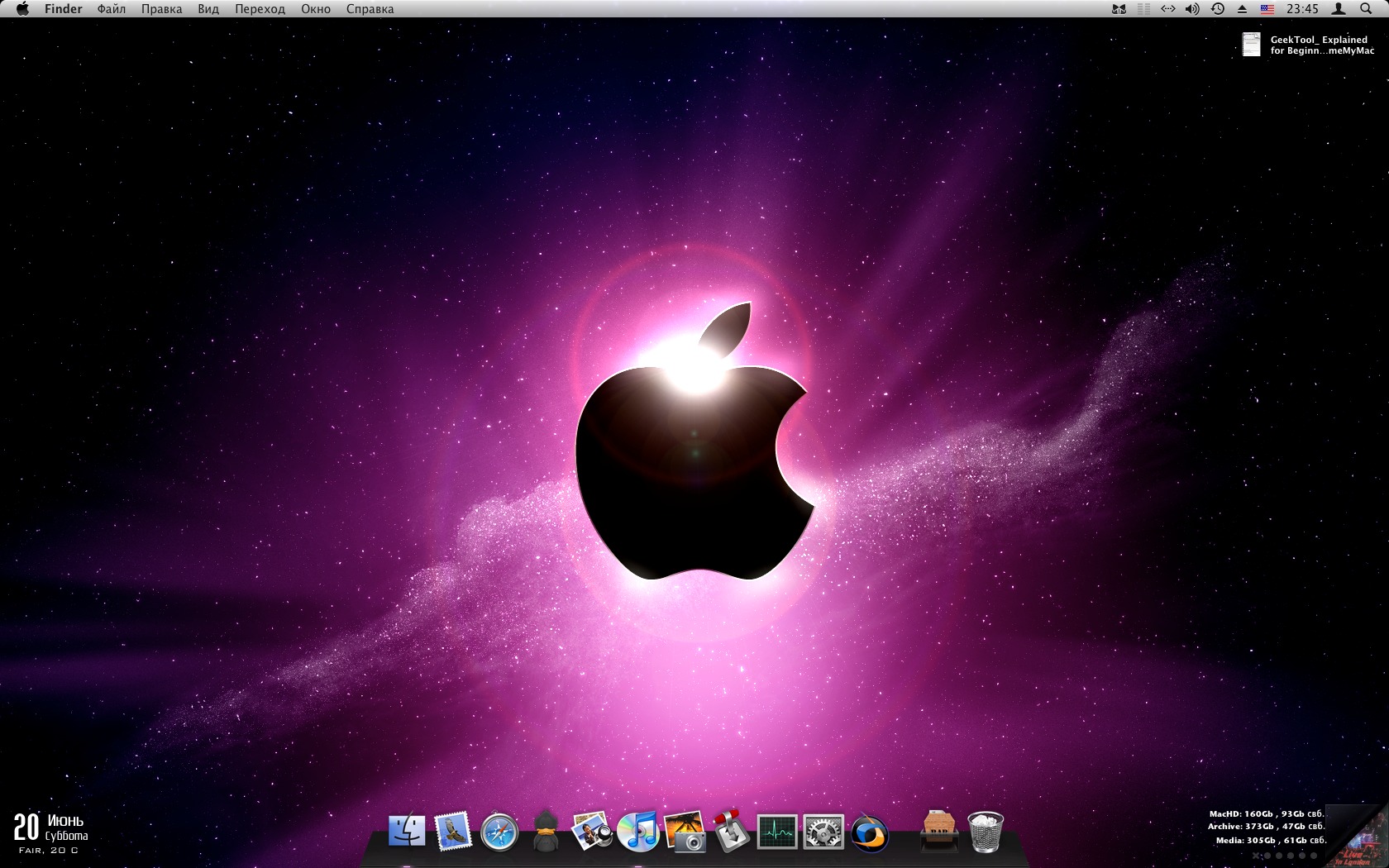
Task: Select the GeekTool Explained document icon
Action: pyautogui.click(x=1252, y=45)
